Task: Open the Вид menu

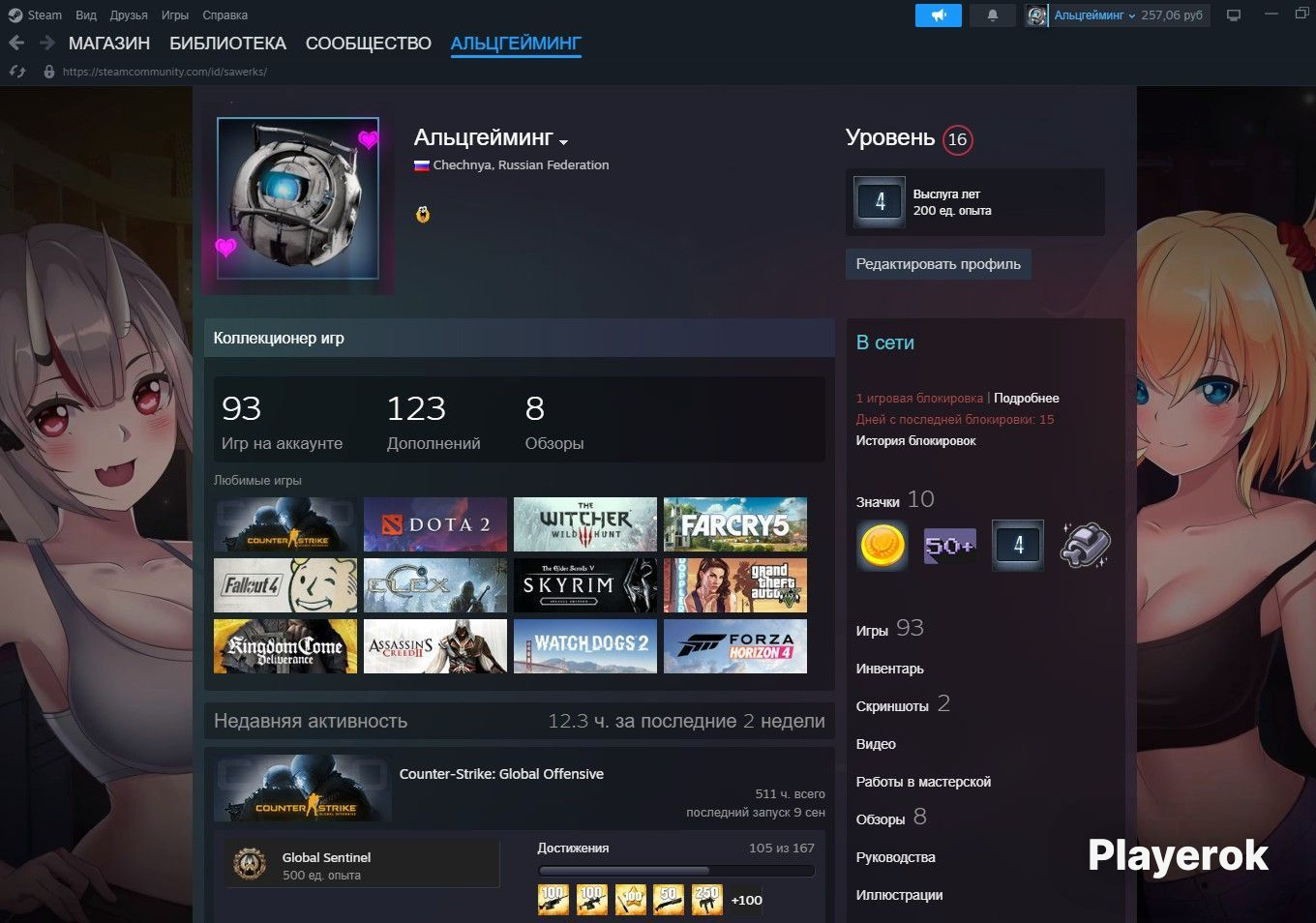Action: tap(86, 15)
